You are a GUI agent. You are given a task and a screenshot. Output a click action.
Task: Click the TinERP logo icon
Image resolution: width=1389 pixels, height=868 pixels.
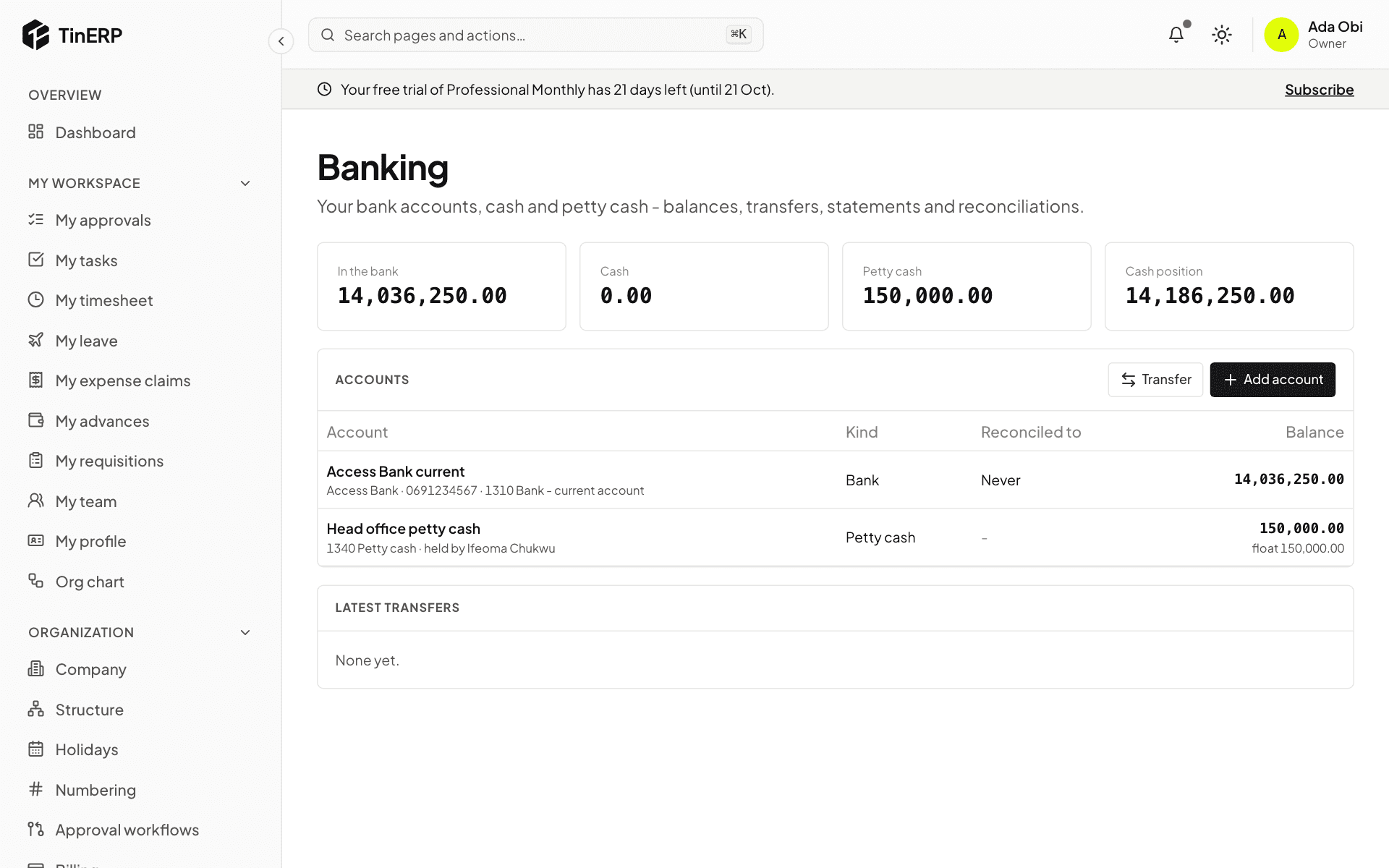coord(35,35)
